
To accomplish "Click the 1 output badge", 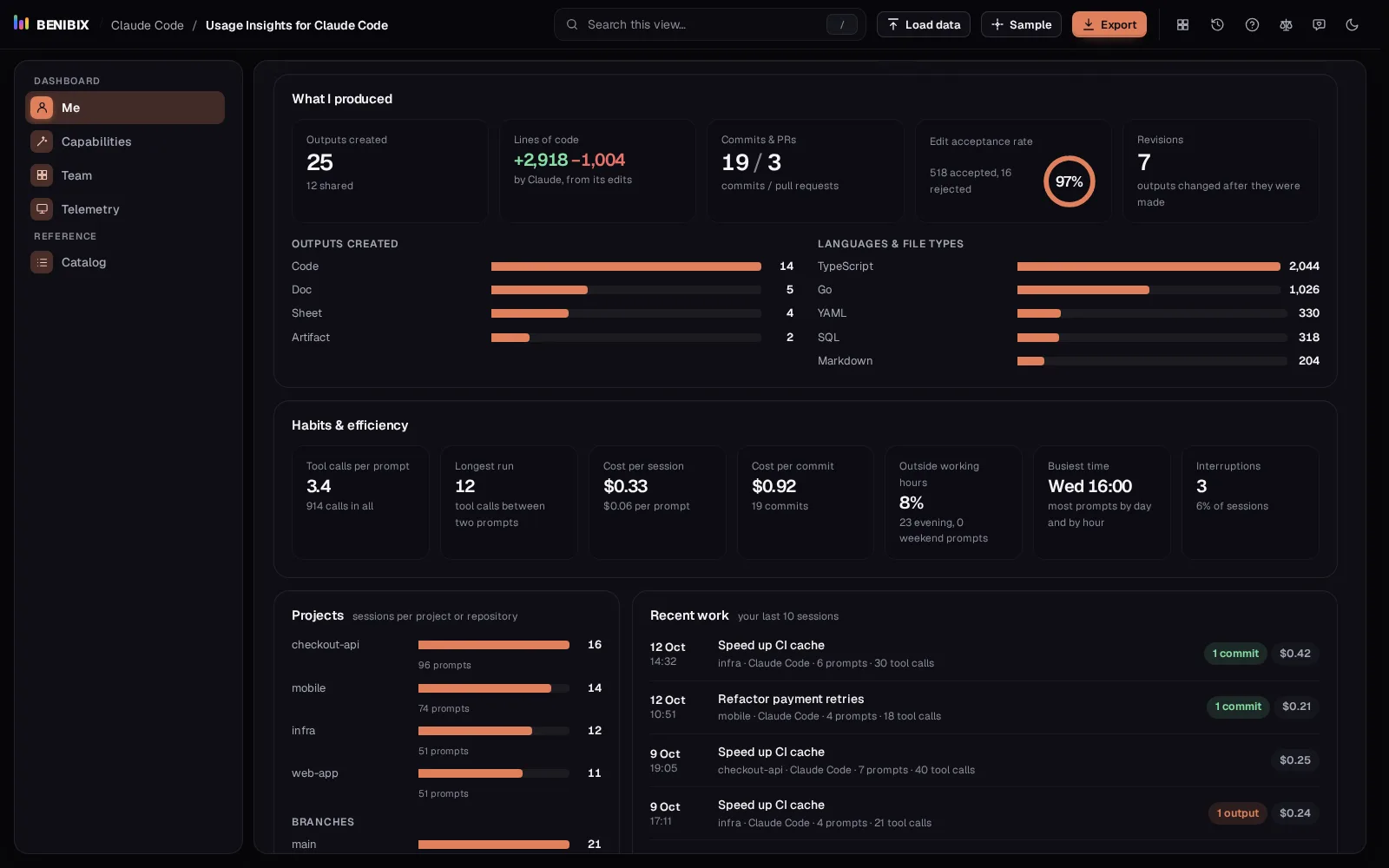I will coord(1237,813).
